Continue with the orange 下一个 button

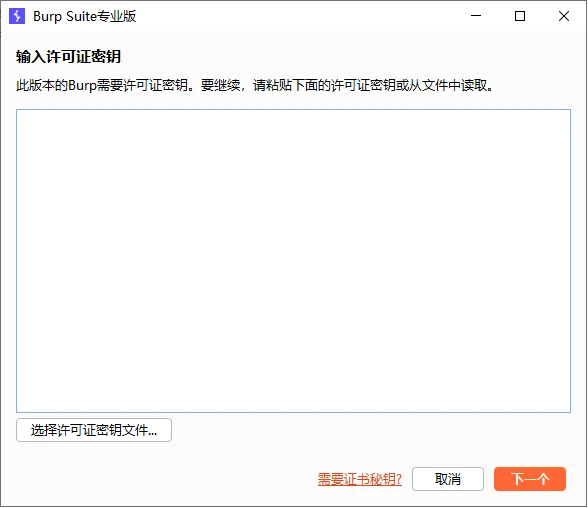point(530,479)
